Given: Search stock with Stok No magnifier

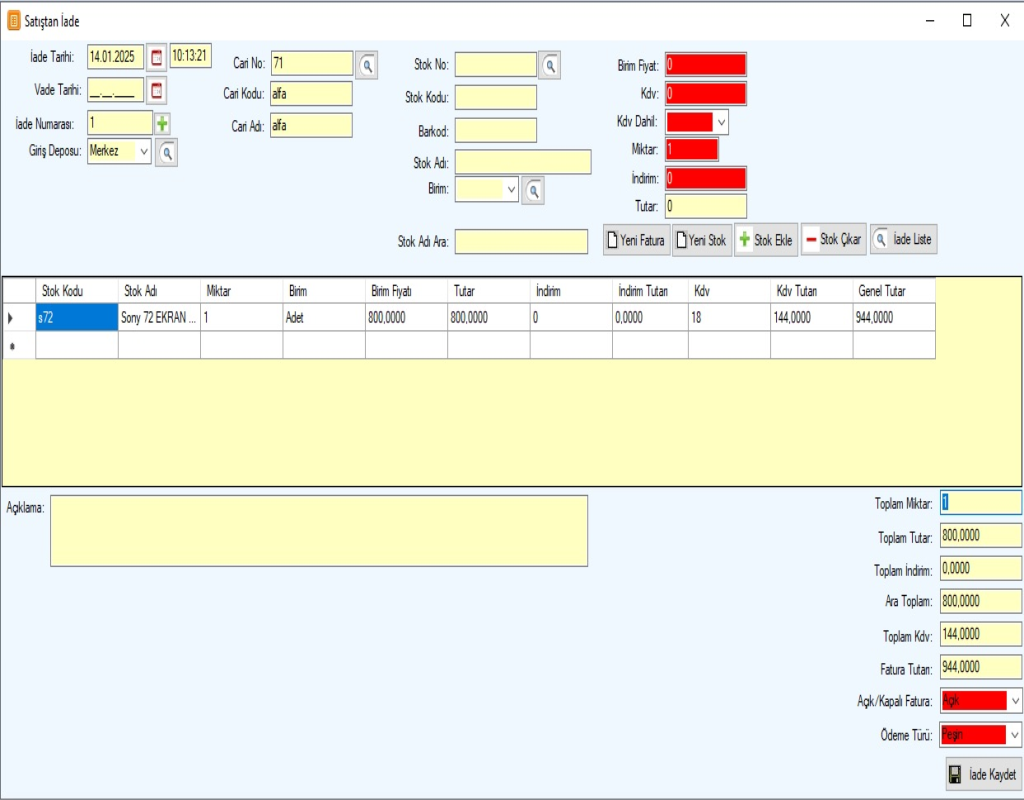Looking at the screenshot, I should [x=550, y=66].
